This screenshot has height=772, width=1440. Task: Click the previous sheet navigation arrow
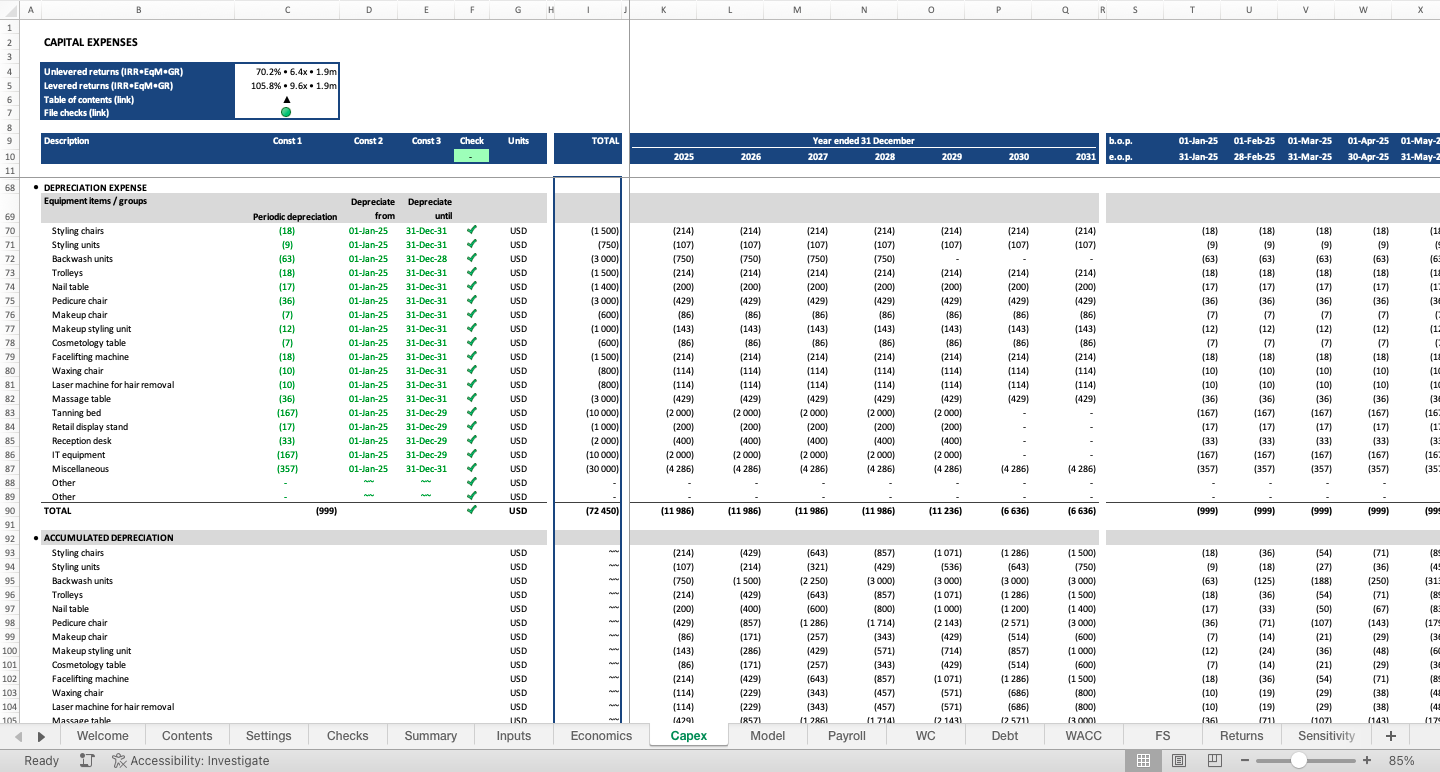click(x=19, y=736)
